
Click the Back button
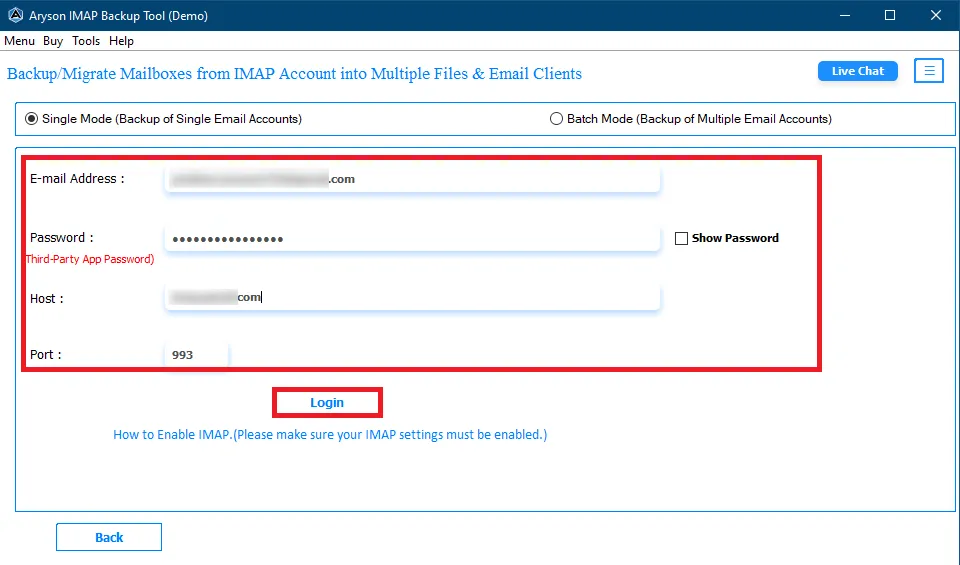pos(109,537)
